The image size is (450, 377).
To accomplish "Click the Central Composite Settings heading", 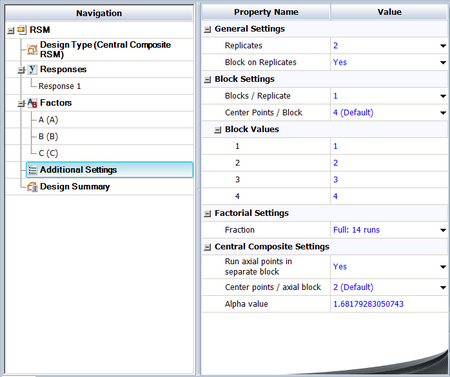I will [272, 247].
